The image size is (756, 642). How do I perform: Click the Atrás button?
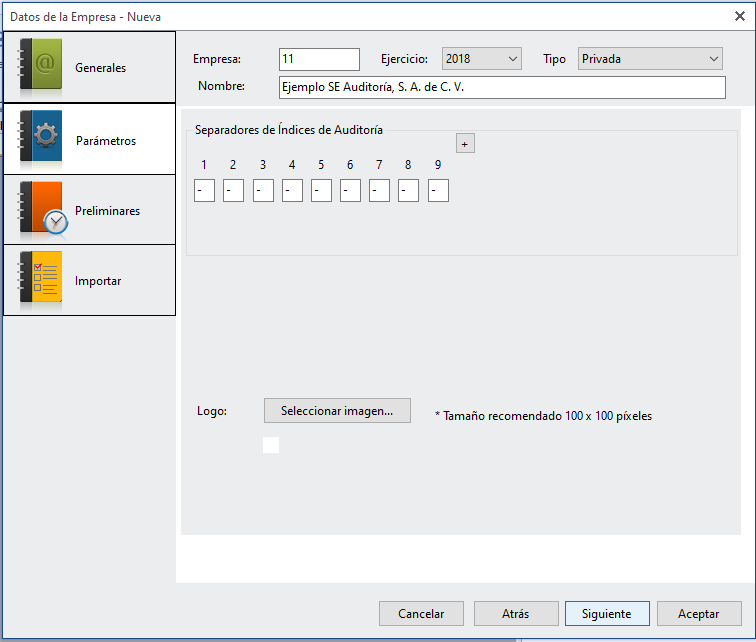pos(515,614)
